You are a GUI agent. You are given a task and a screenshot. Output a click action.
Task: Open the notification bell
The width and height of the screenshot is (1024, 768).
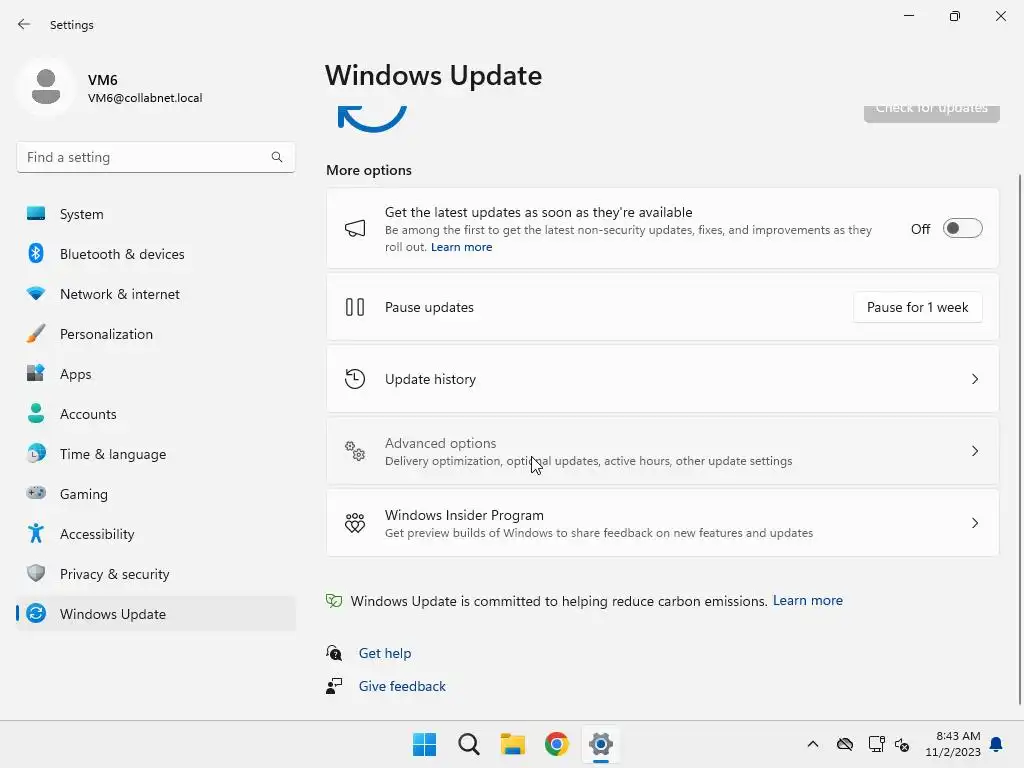click(x=997, y=744)
